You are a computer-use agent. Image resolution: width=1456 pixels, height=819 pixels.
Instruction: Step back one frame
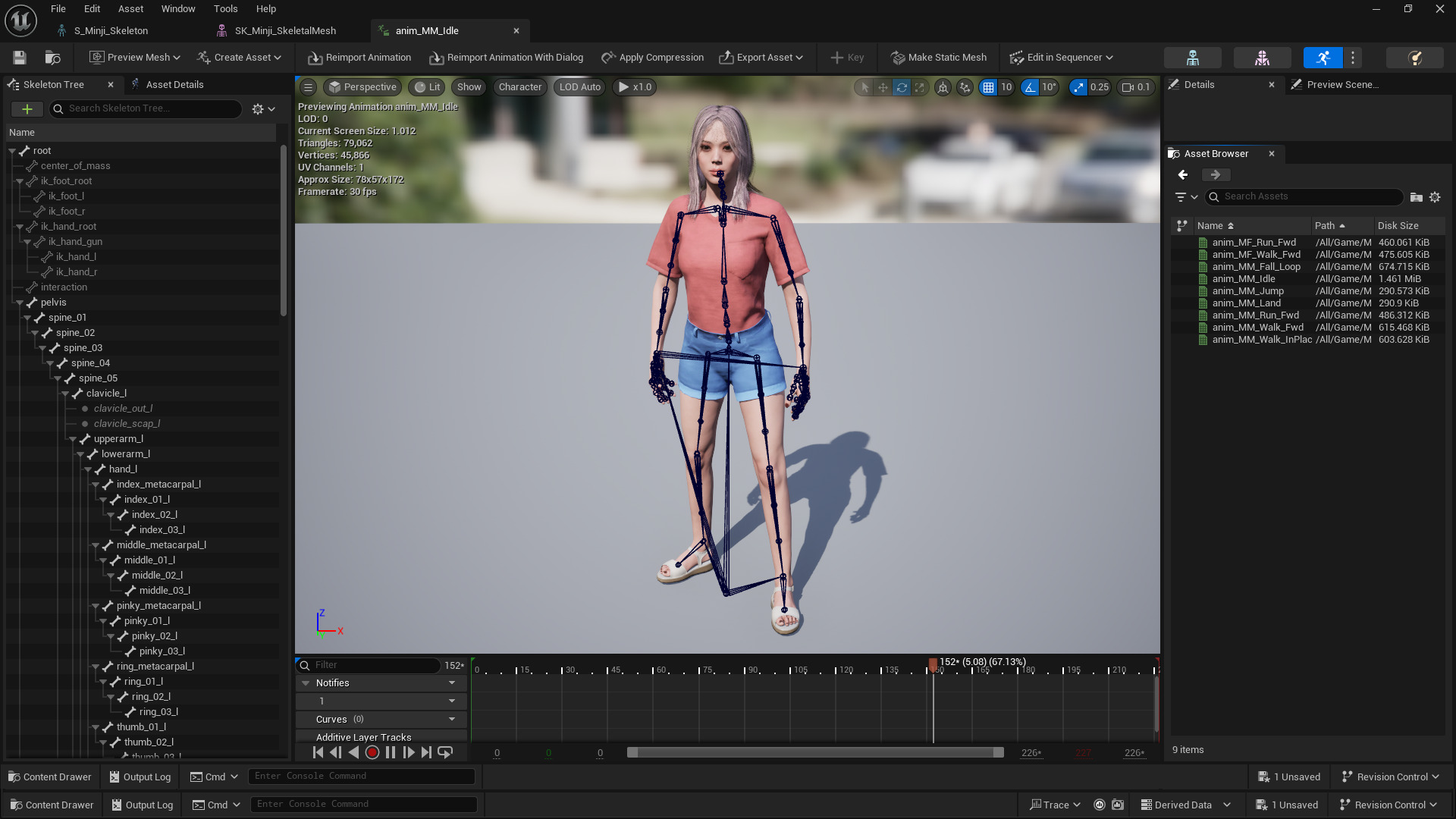[336, 752]
